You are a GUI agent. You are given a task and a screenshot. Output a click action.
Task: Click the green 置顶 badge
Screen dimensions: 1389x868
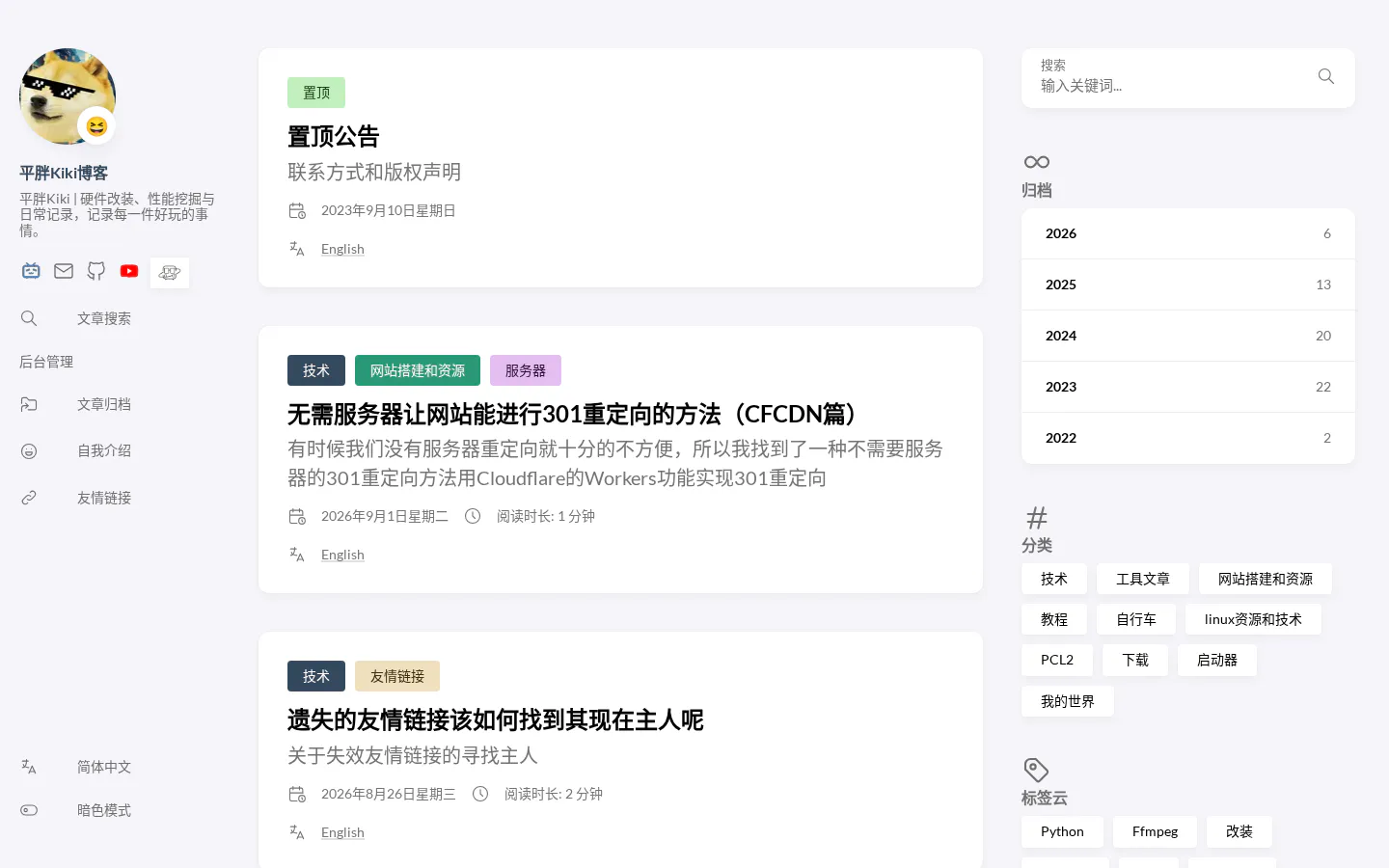[x=316, y=93]
